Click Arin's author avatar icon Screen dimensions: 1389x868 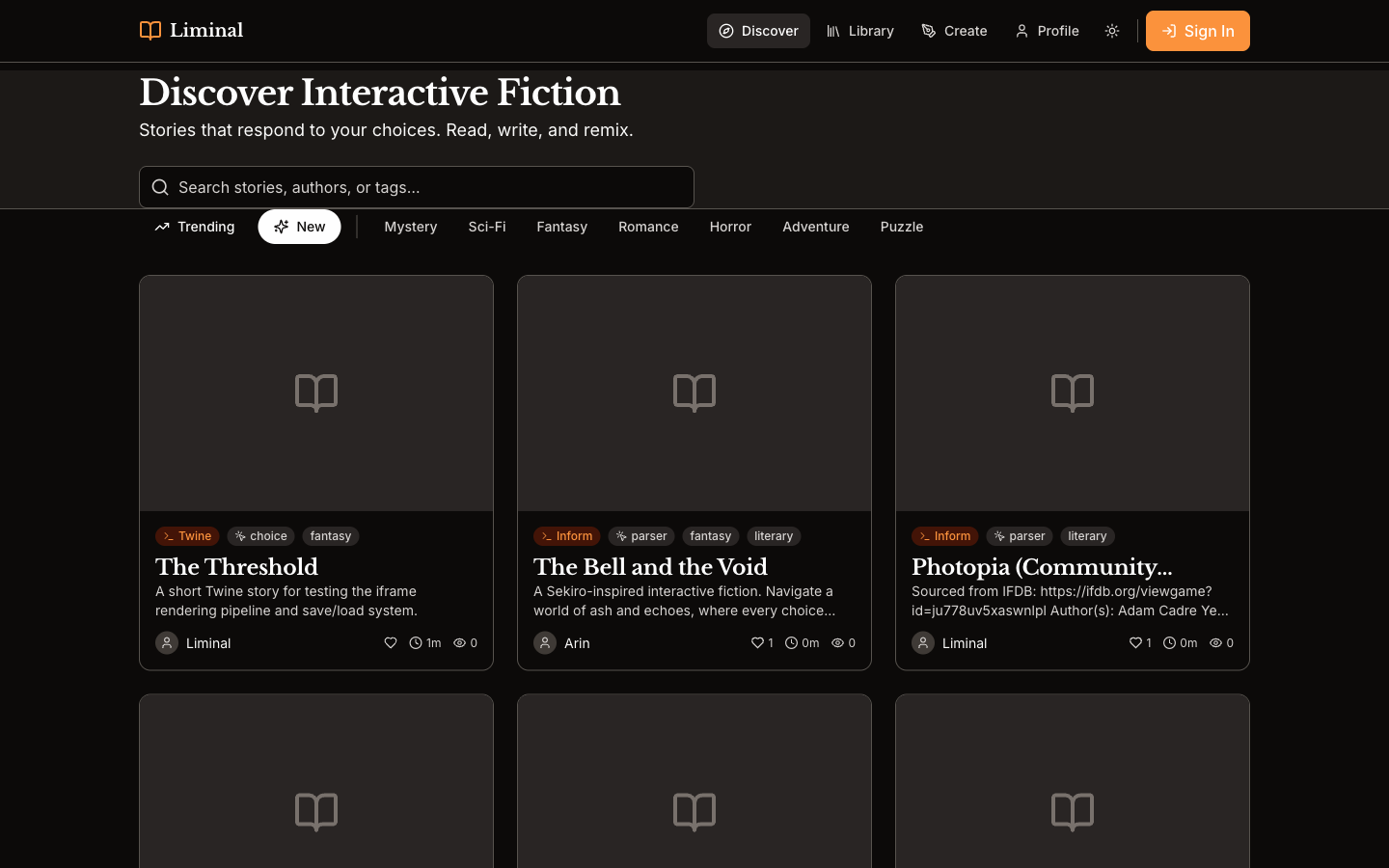545,643
